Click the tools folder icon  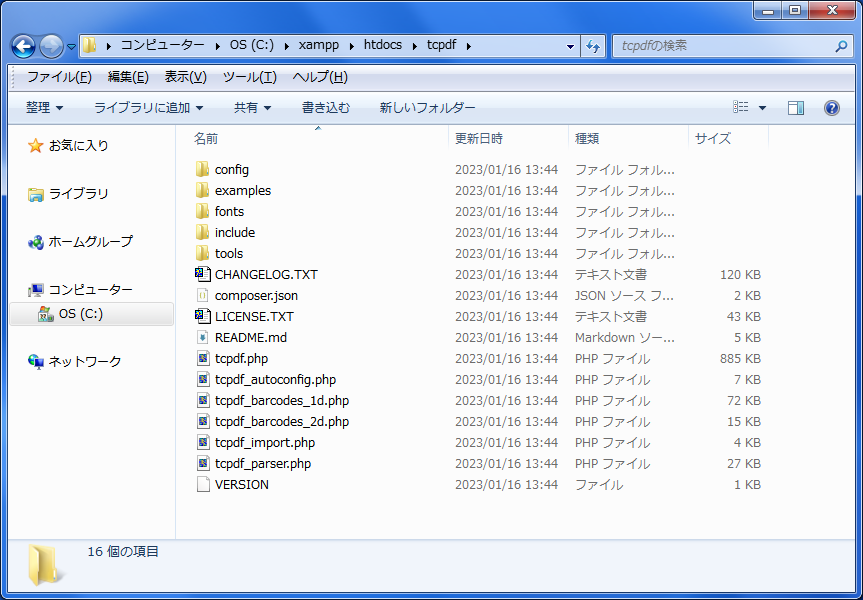(203, 253)
